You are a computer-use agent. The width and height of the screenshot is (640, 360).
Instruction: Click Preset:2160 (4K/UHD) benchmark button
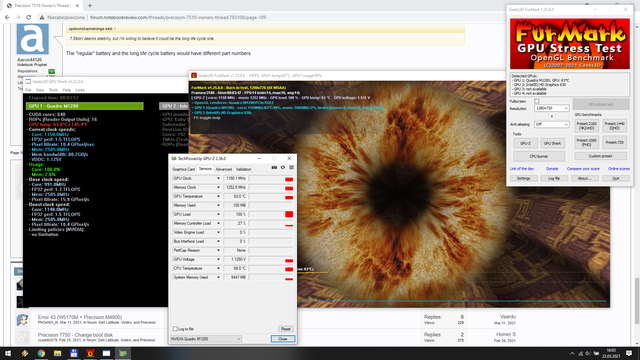pos(587,126)
